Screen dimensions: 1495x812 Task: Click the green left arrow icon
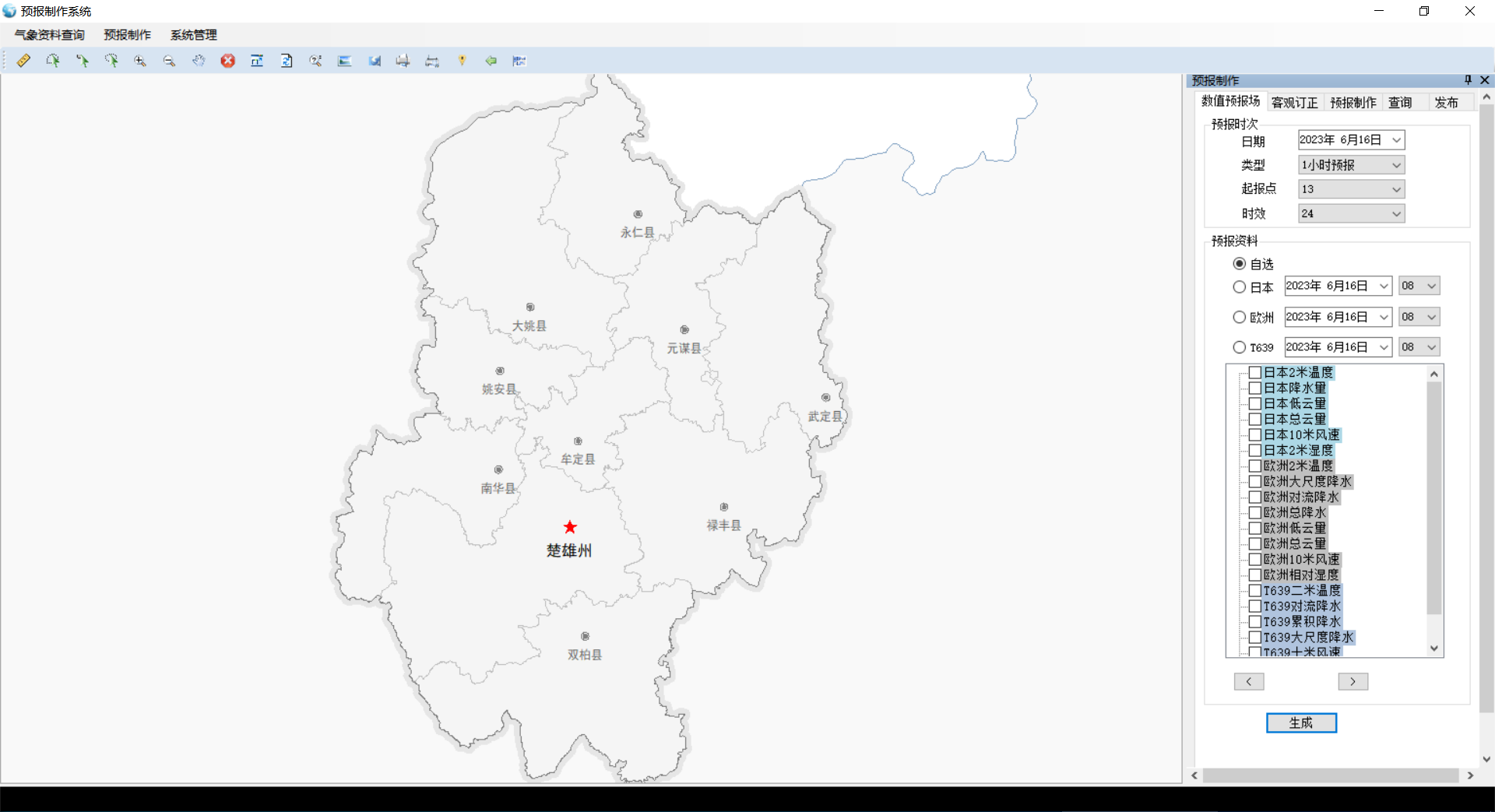point(491,61)
